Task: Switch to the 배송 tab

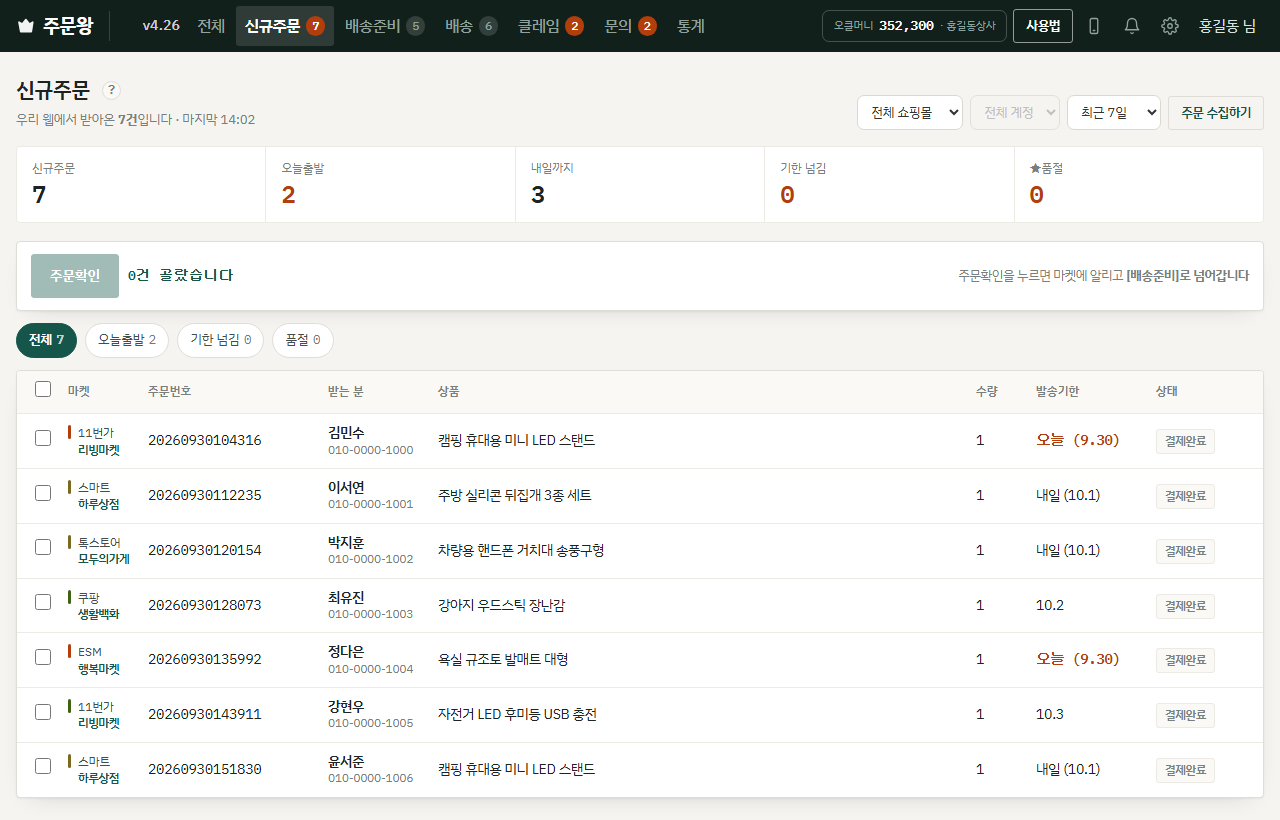Action: coord(471,26)
